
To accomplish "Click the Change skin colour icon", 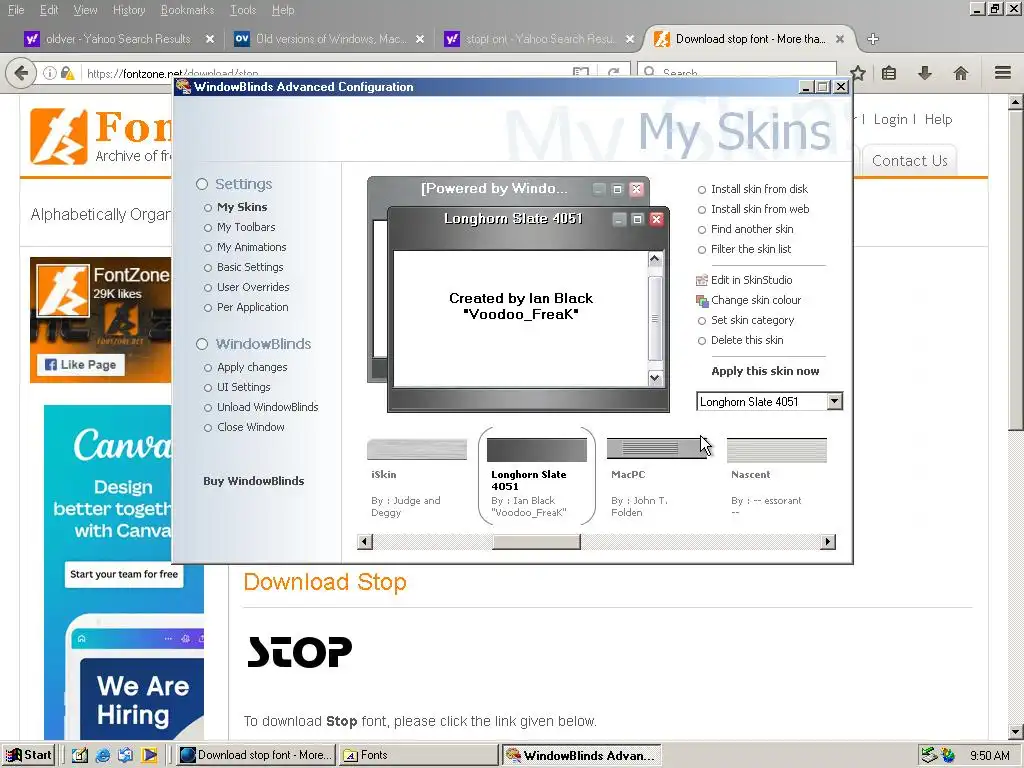I will (x=702, y=300).
